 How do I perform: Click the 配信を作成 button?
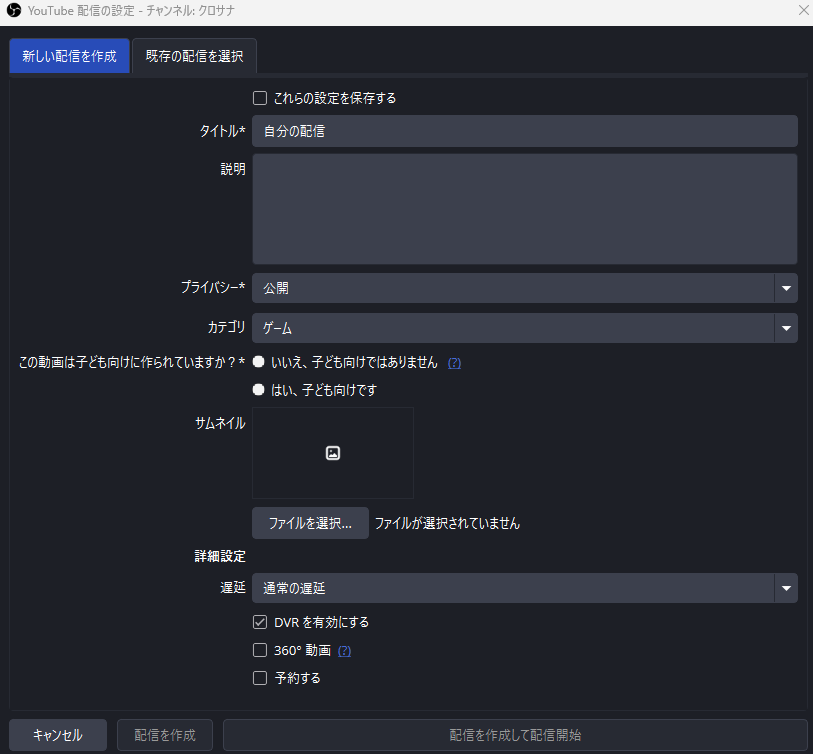[165, 735]
